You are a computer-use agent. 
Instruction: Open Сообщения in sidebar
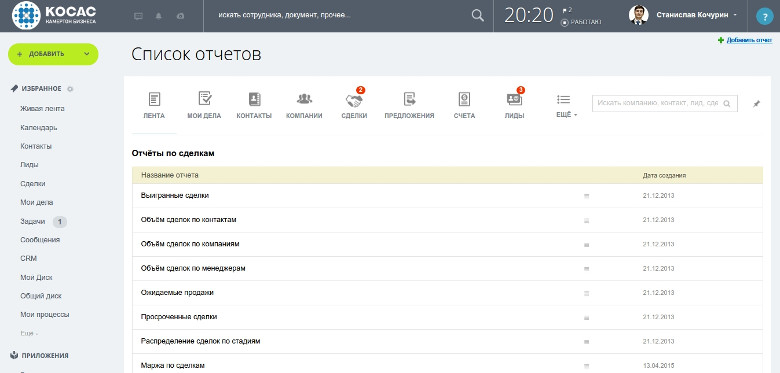40,240
